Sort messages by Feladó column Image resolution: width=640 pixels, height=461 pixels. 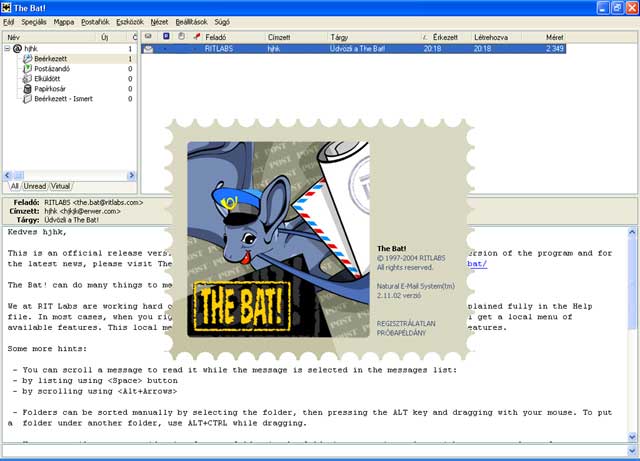[216, 37]
